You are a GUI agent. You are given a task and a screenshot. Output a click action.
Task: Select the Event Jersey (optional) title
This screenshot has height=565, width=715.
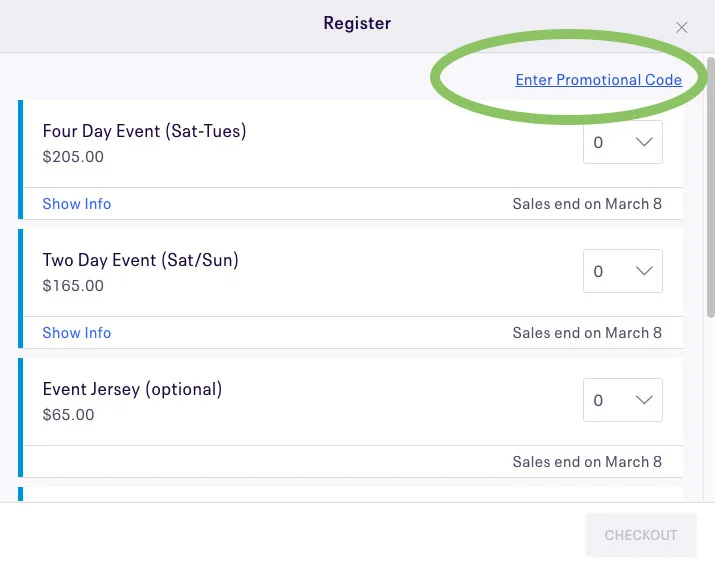coord(132,389)
